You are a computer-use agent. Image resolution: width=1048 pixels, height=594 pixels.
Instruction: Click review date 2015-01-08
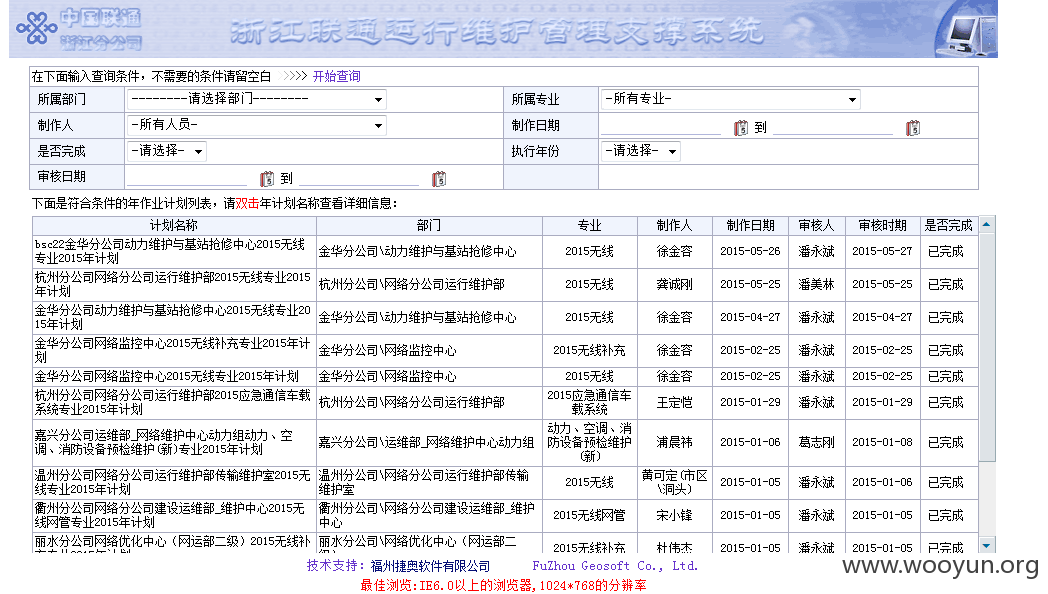pyautogui.click(x=882, y=442)
